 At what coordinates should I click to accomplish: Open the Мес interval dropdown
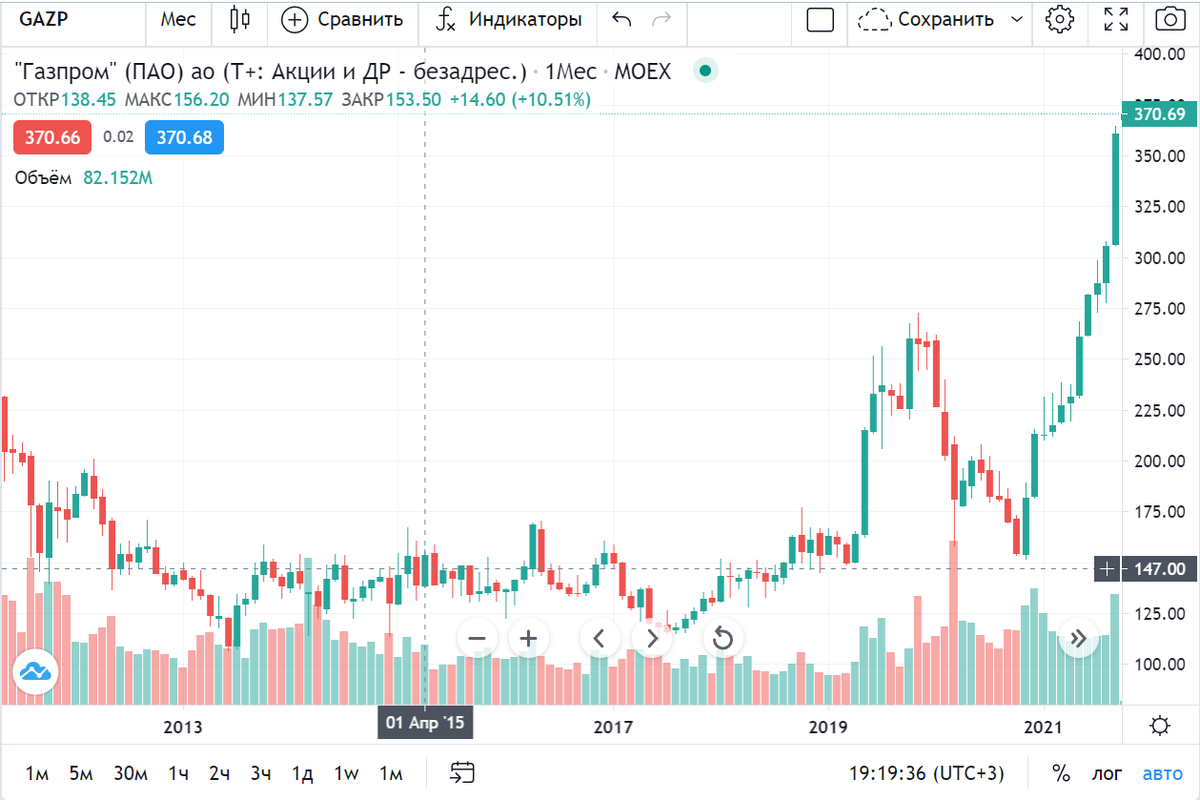pos(178,19)
